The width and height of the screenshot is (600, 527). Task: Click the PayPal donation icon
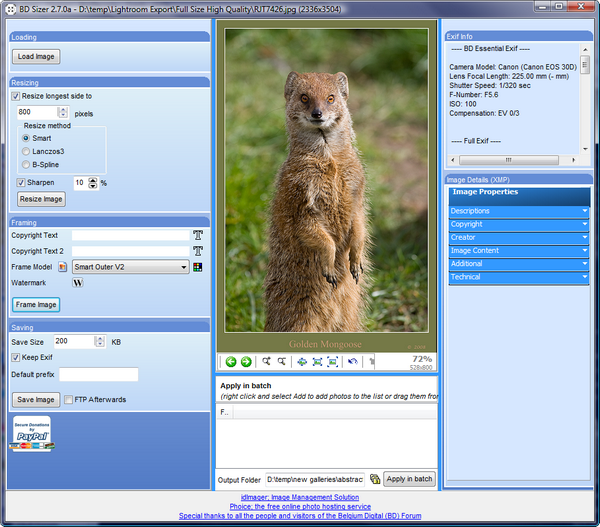pos(30,434)
